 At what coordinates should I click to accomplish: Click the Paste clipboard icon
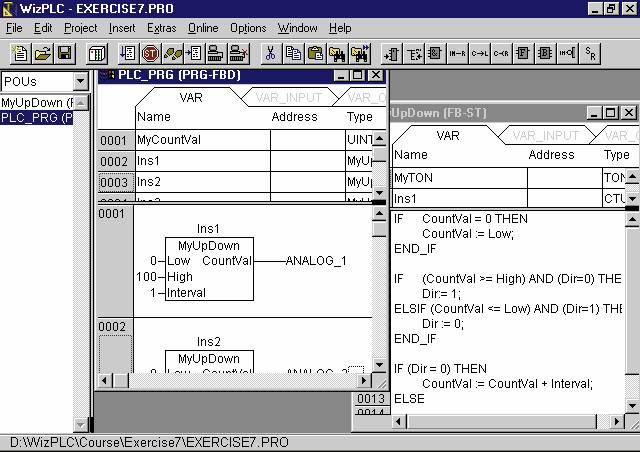[315, 53]
